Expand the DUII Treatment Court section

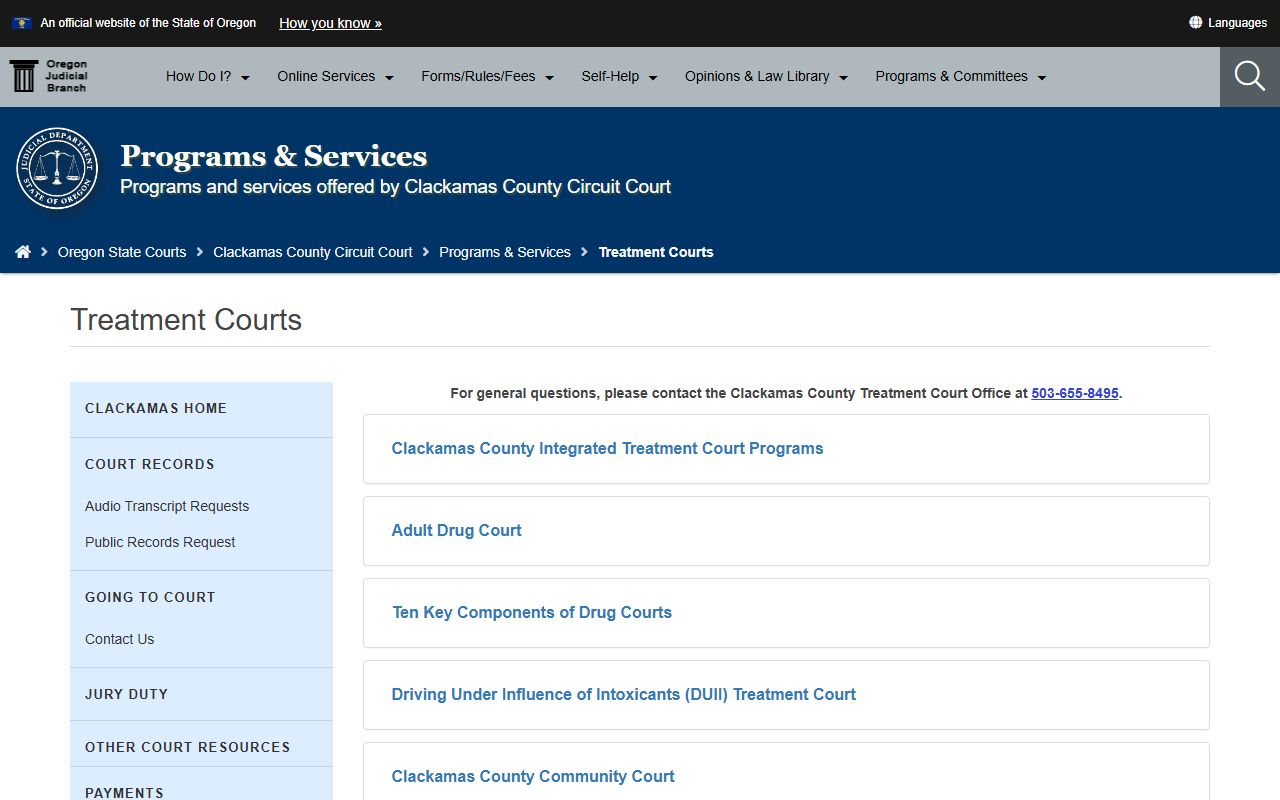(x=786, y=695)
